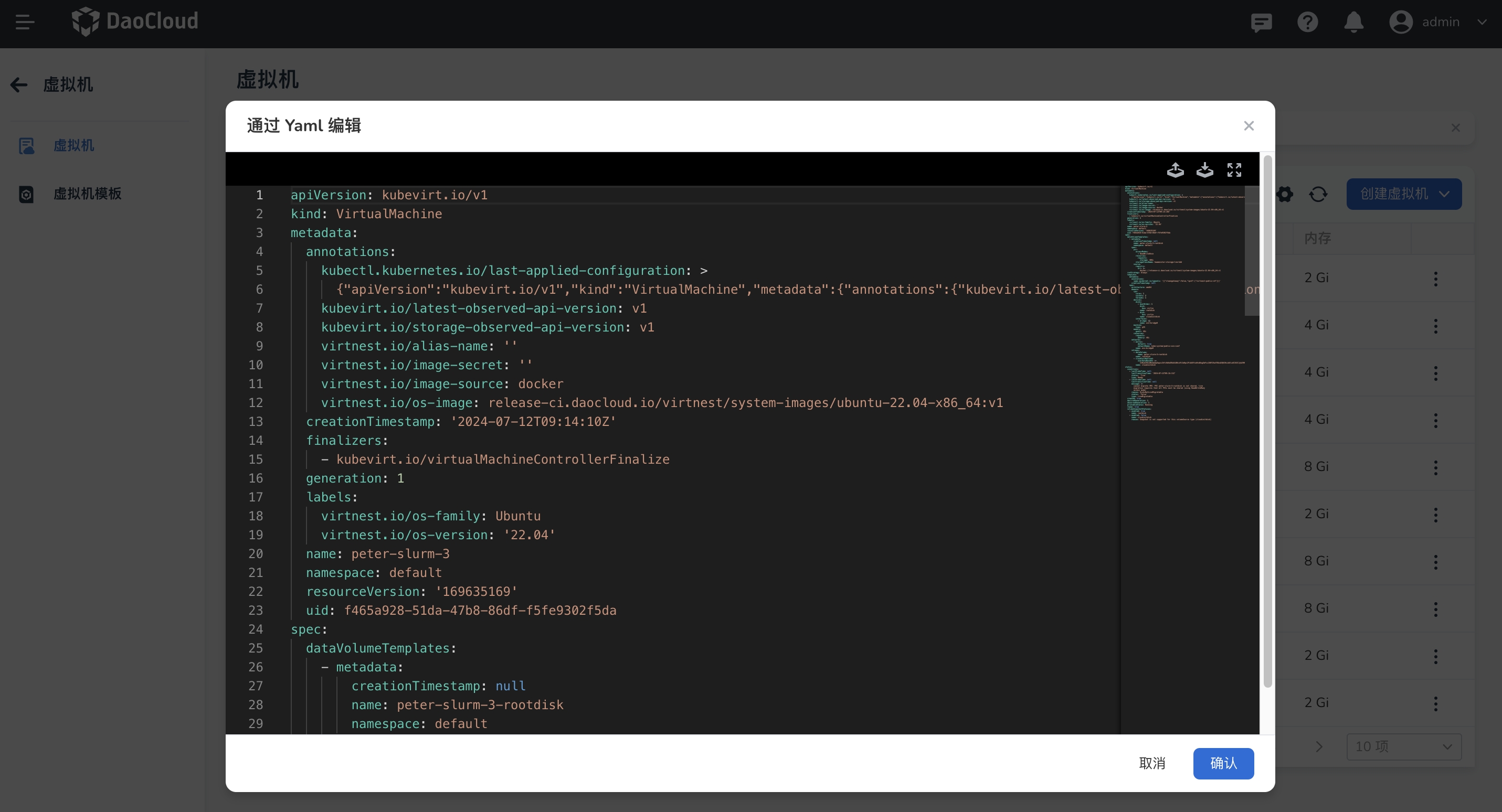Open the messages chat icon
The width and height of the screenshot is (1502, 812).
click(x=1261, y=22)
